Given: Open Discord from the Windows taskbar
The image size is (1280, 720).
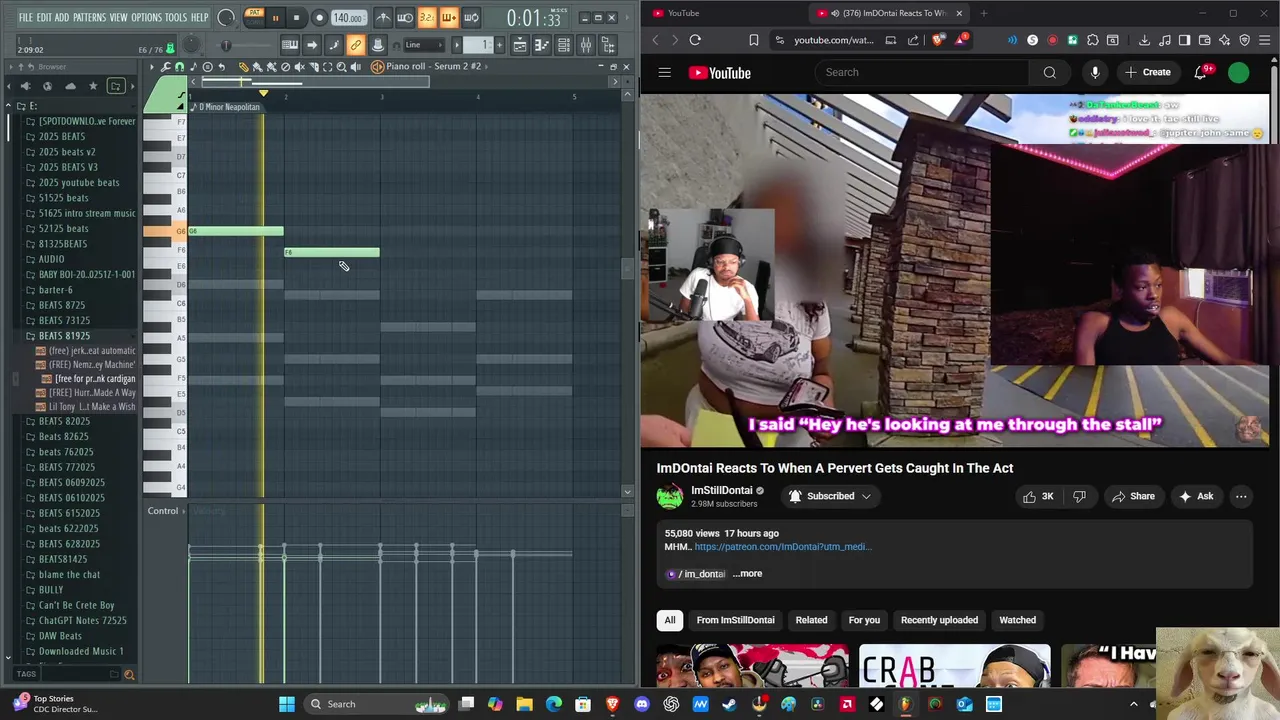Looking at the screenshot, I should click(641, 704).
